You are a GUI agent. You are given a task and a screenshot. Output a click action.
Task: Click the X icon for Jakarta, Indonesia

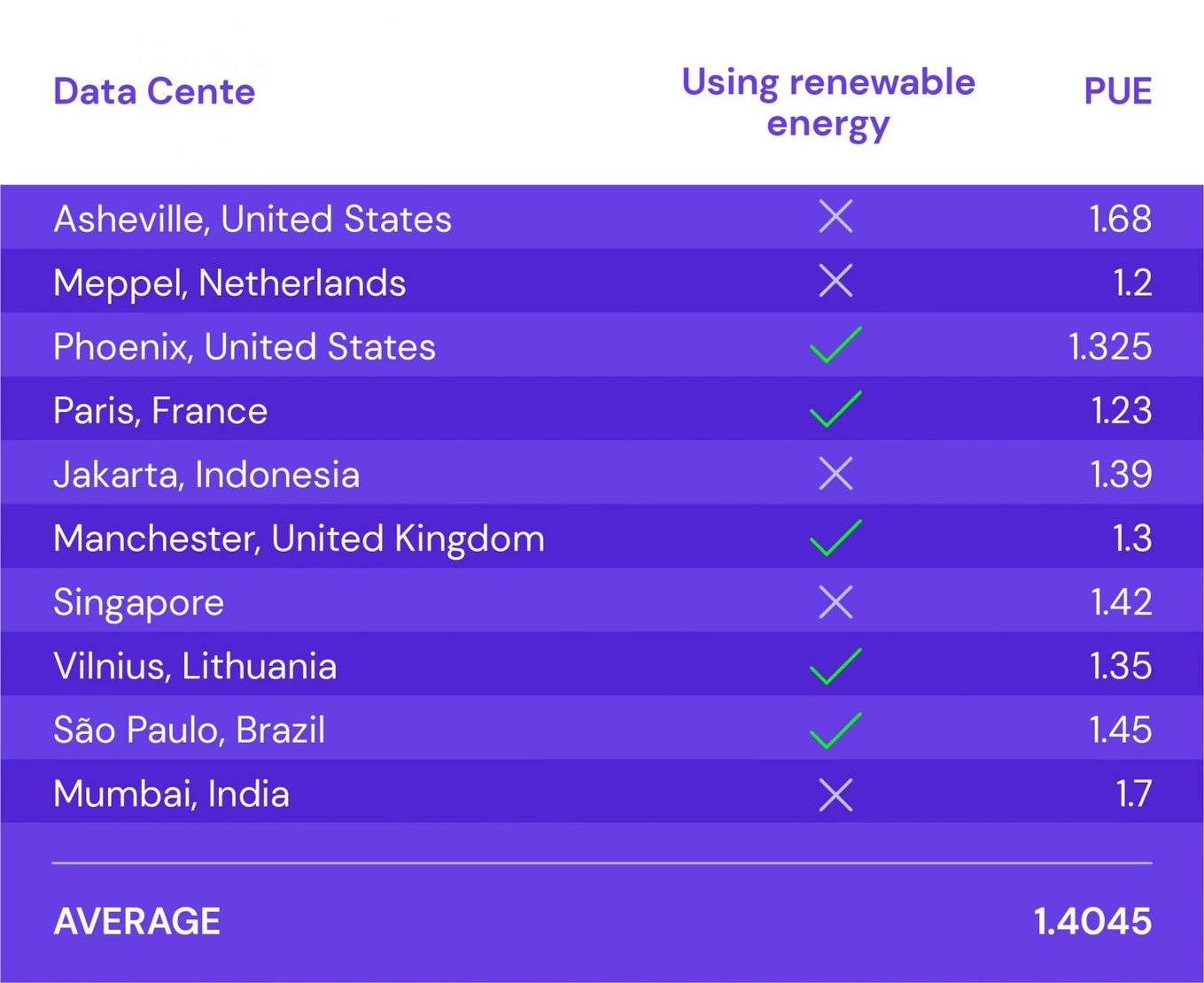[x=835, y=473]
